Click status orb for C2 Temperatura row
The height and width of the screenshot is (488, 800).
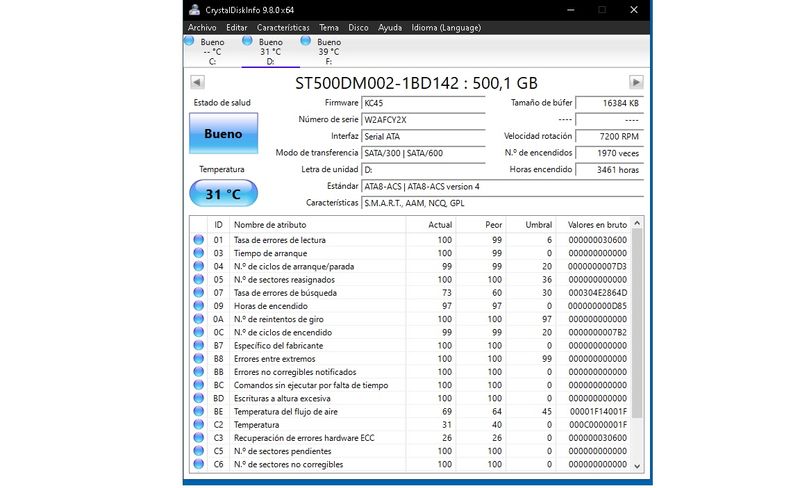click(x=198, y=425)
